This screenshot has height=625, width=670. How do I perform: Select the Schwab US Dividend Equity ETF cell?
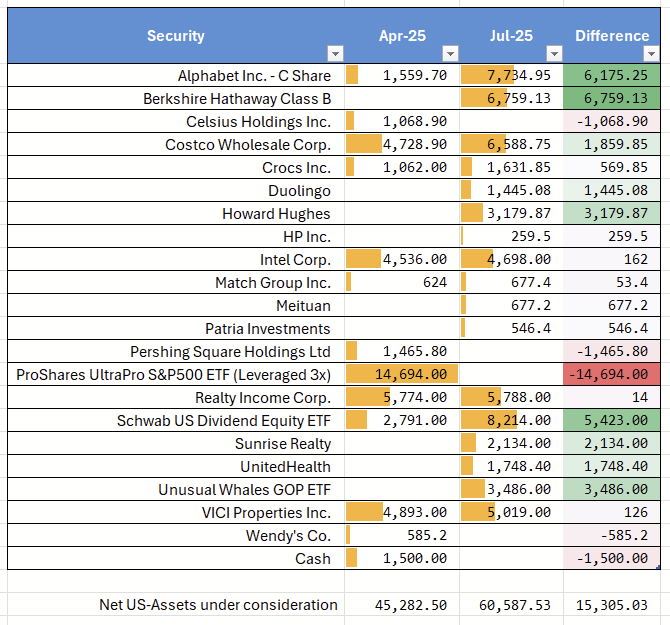click(176, 421)
